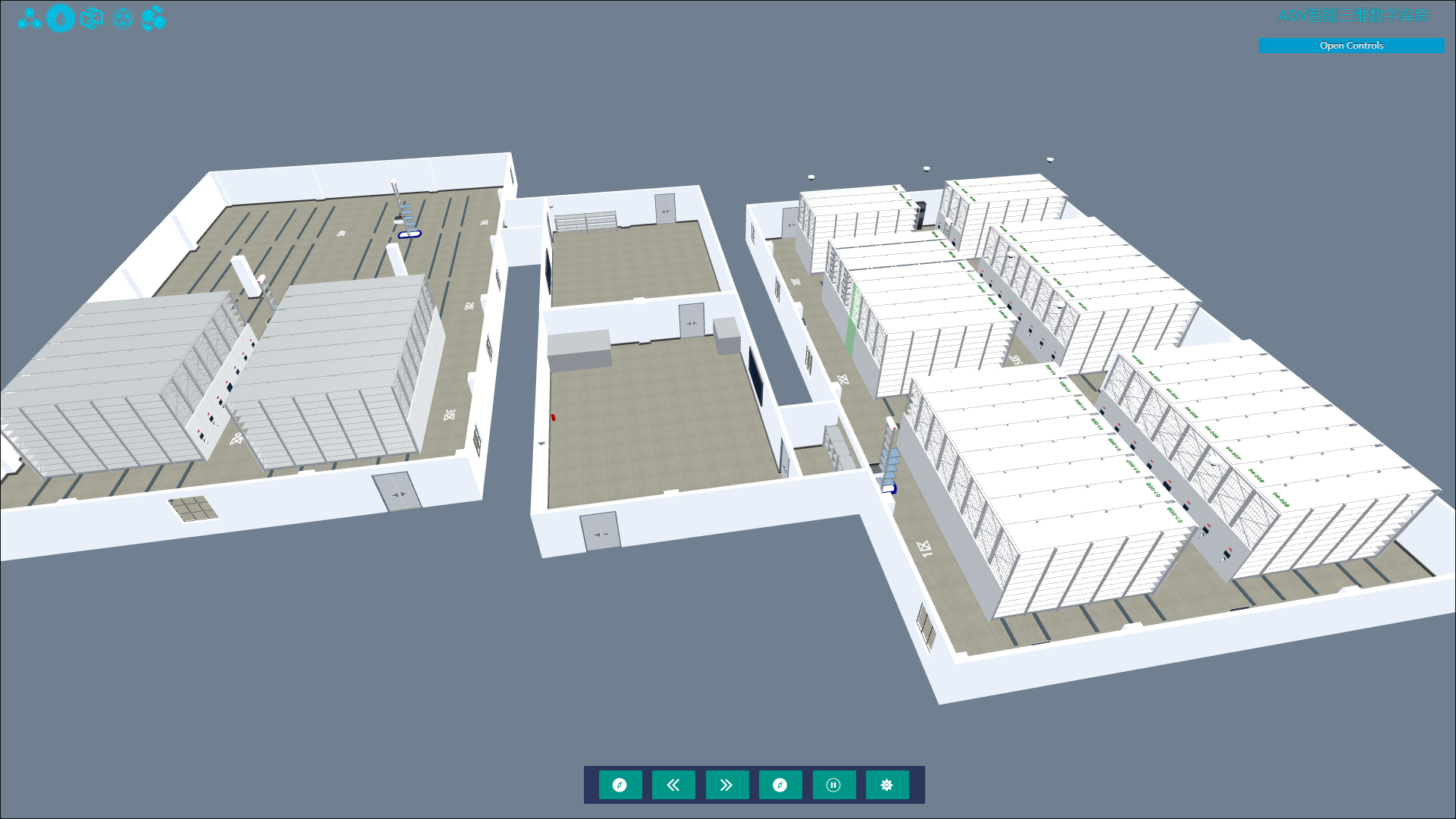Open settings via the gear icon bottom toolbar
Screen dimensions: 1456x819
(x=886, y=785)
